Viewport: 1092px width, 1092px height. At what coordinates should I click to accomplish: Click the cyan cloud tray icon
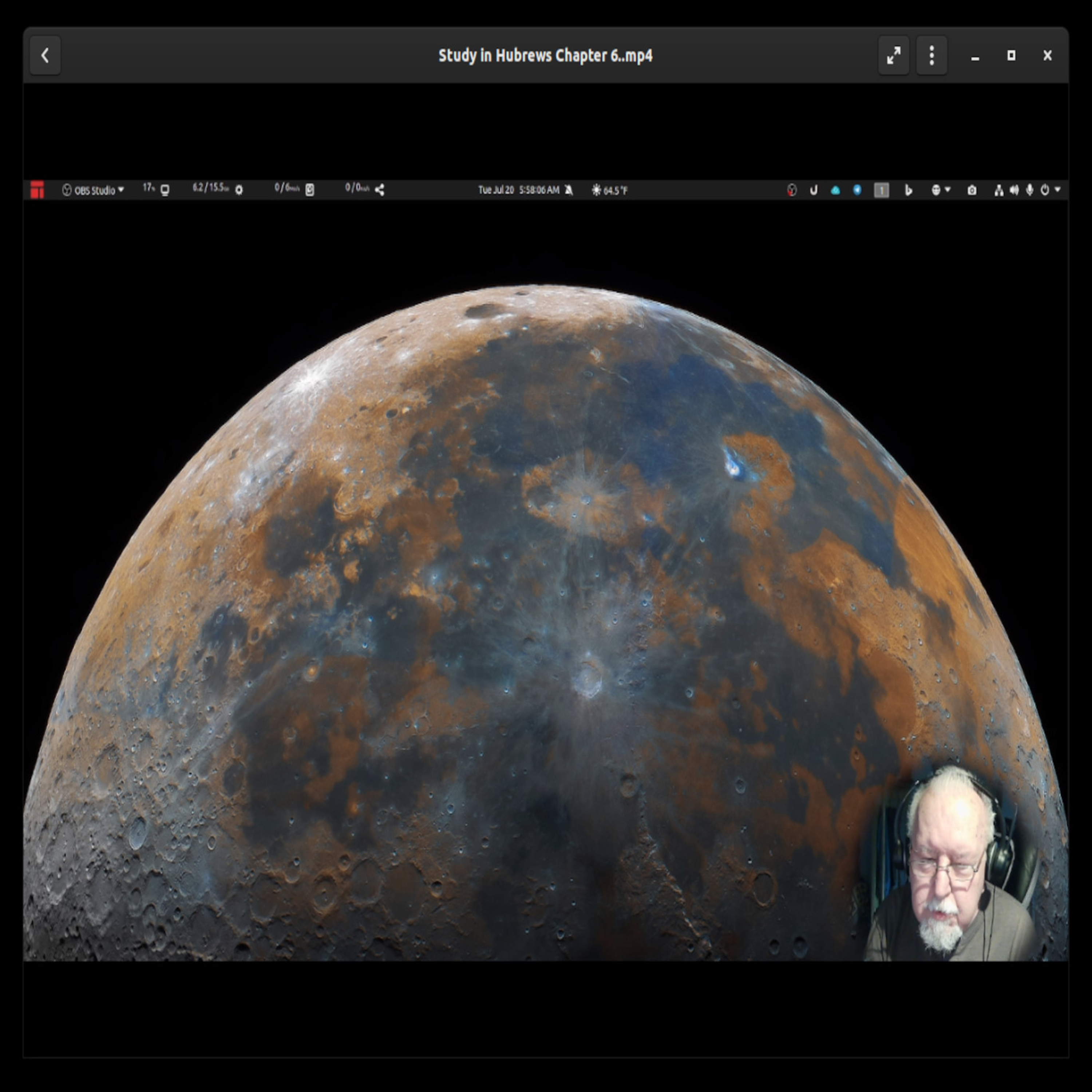pos(835,190)
